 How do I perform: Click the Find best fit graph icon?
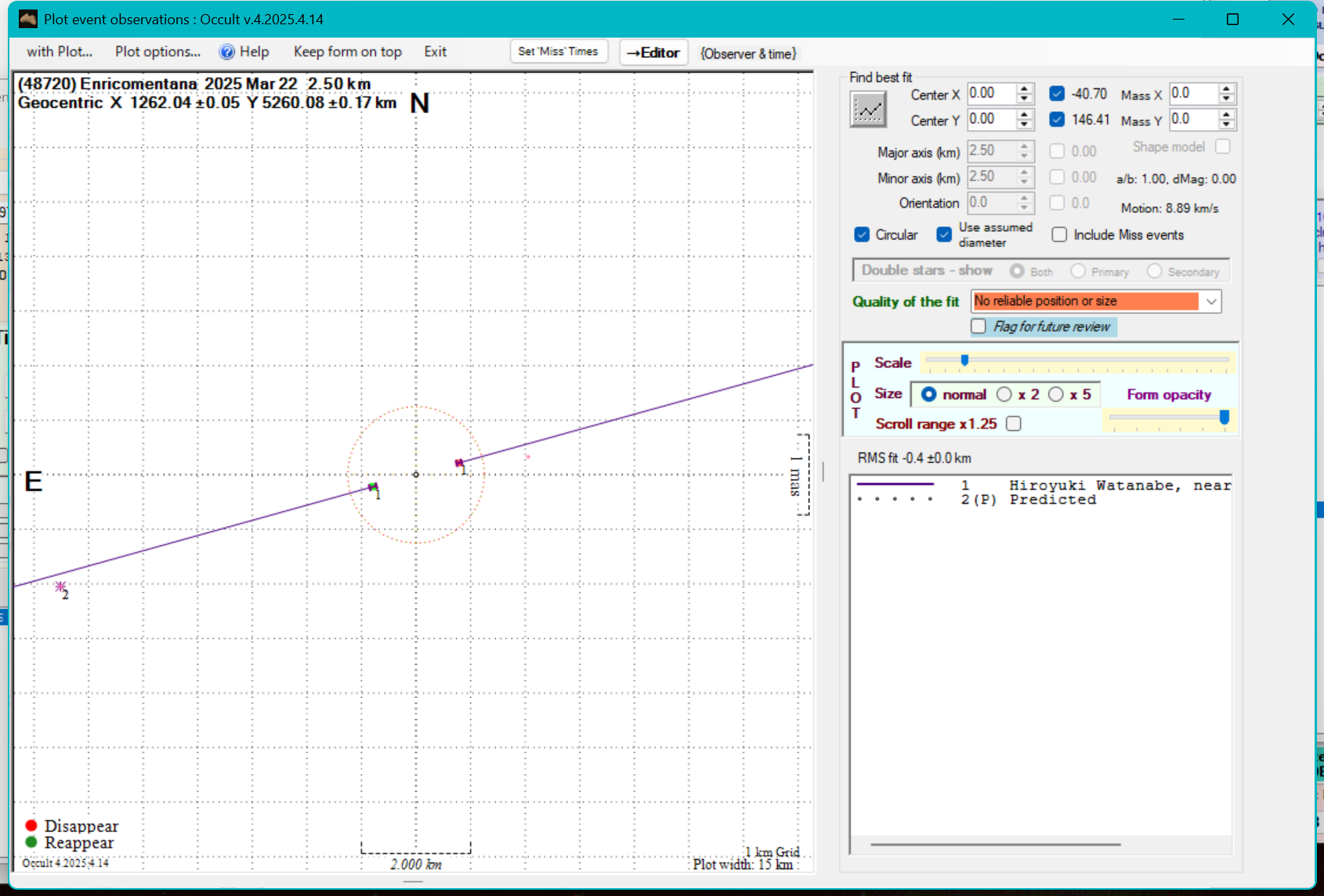click(x=868, y=109)
